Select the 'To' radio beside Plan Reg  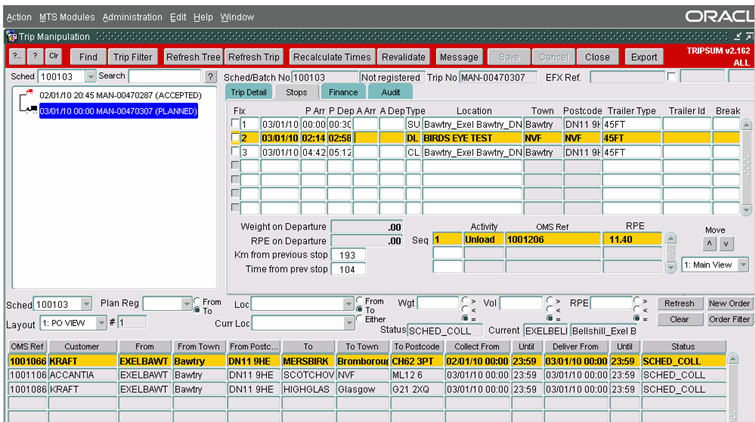(x=197, y=310)
